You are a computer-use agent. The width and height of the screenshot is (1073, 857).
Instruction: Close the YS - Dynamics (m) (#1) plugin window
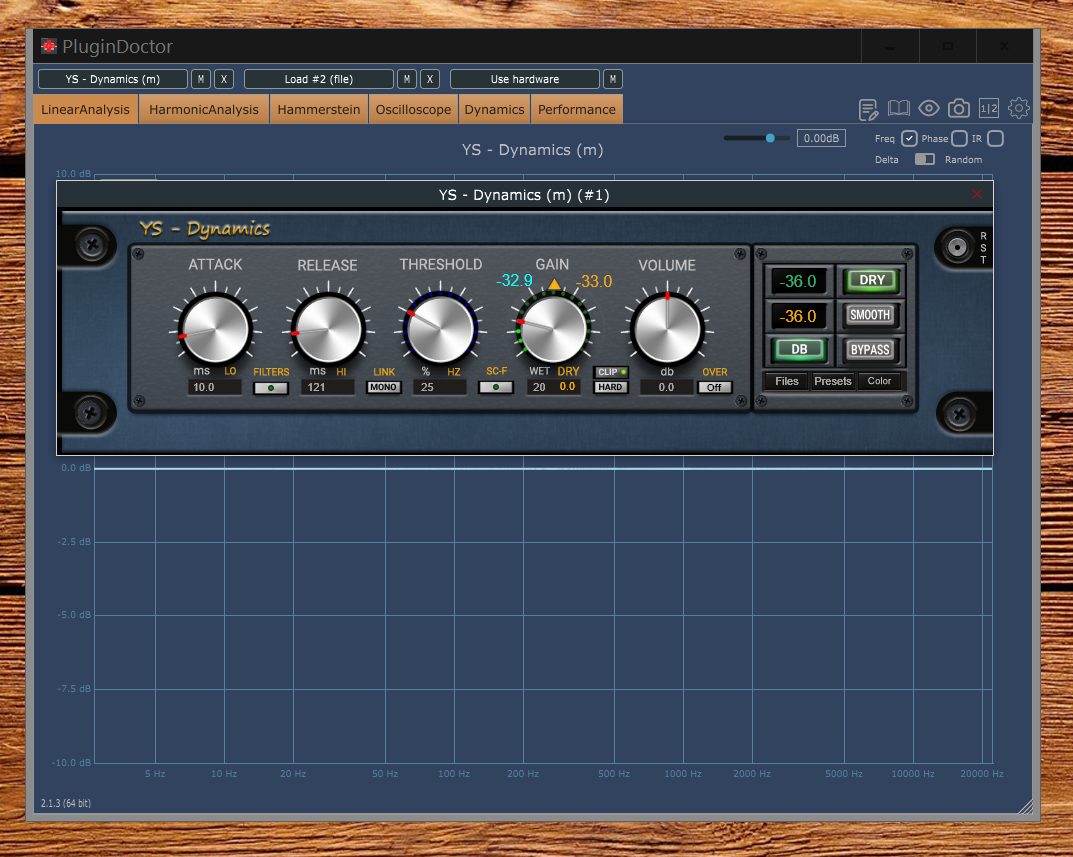[x=977, y=194]
